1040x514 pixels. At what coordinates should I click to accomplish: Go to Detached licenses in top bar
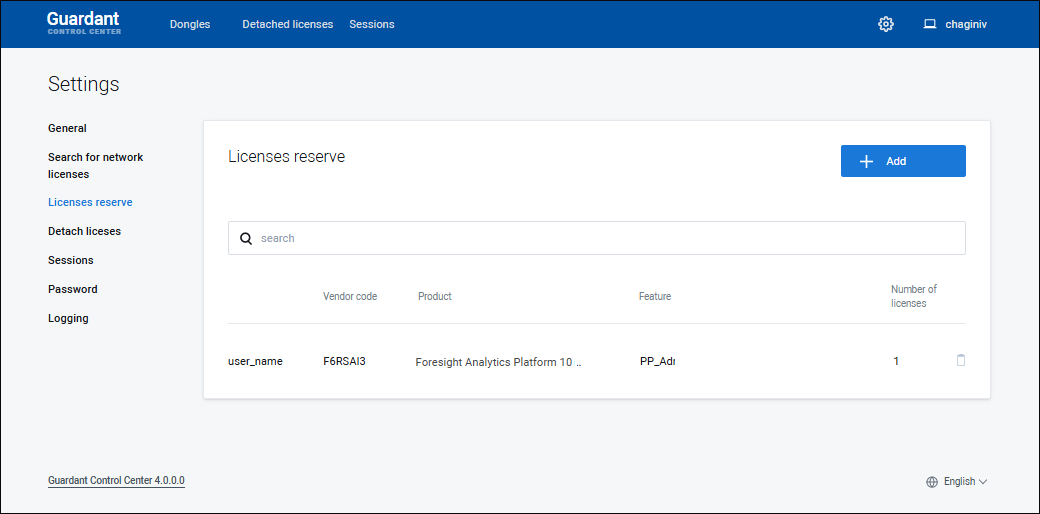click(287, 24)
